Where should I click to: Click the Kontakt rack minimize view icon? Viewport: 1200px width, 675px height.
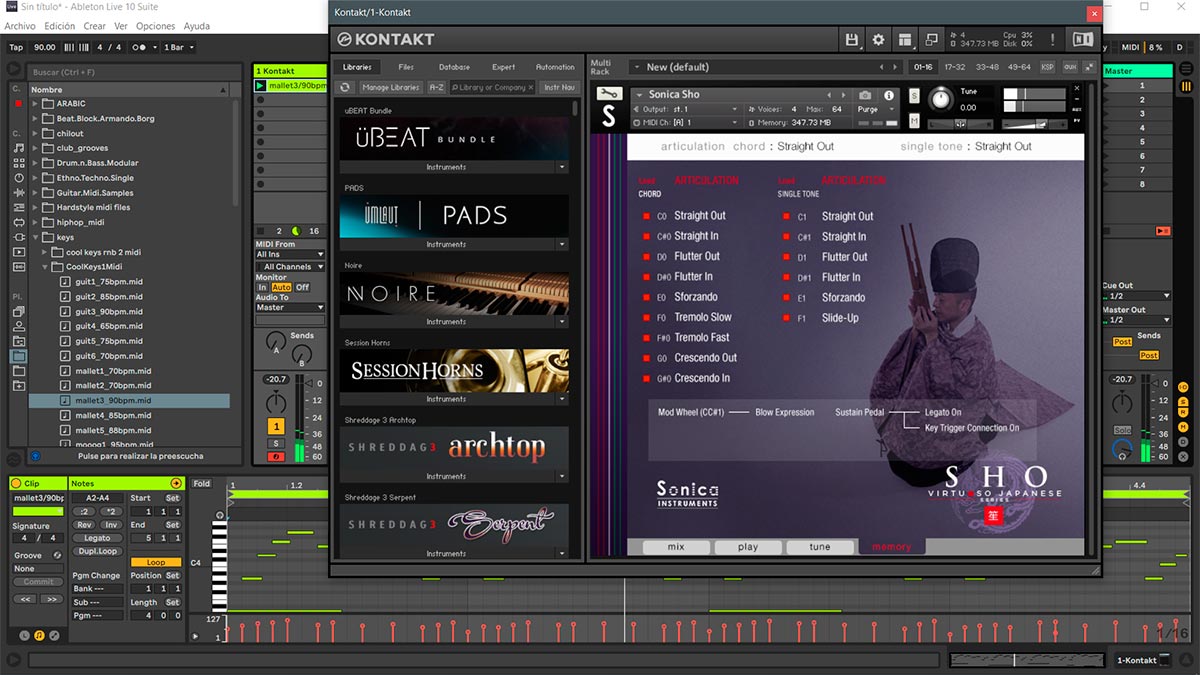tap(1089, 67)
